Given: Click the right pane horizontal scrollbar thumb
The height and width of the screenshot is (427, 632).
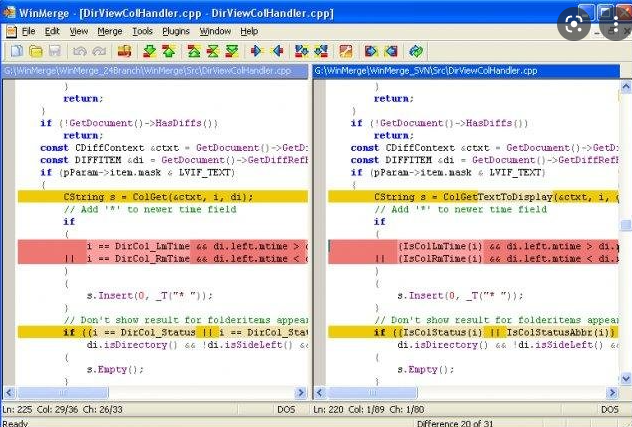Looking at the screenshot, I should click(373, 392).
